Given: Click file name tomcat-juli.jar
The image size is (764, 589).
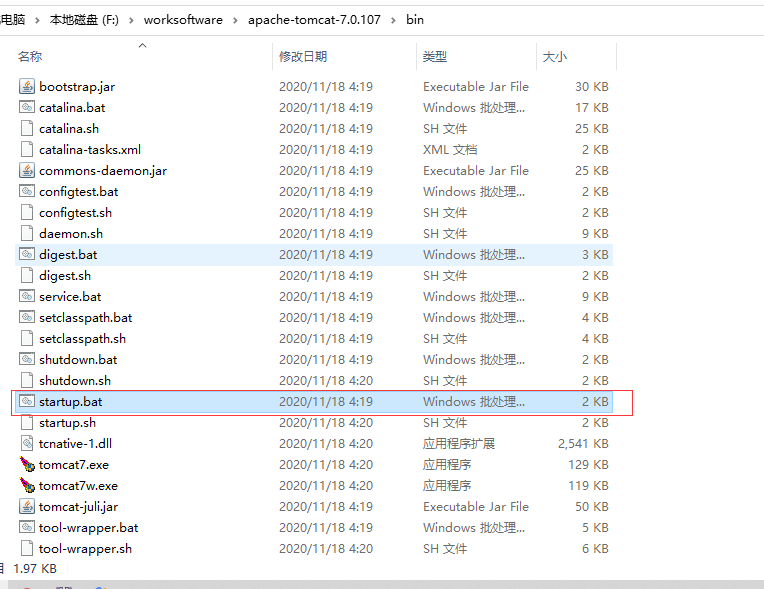Looking at the screenshot, I should click(x=78, y=507).
